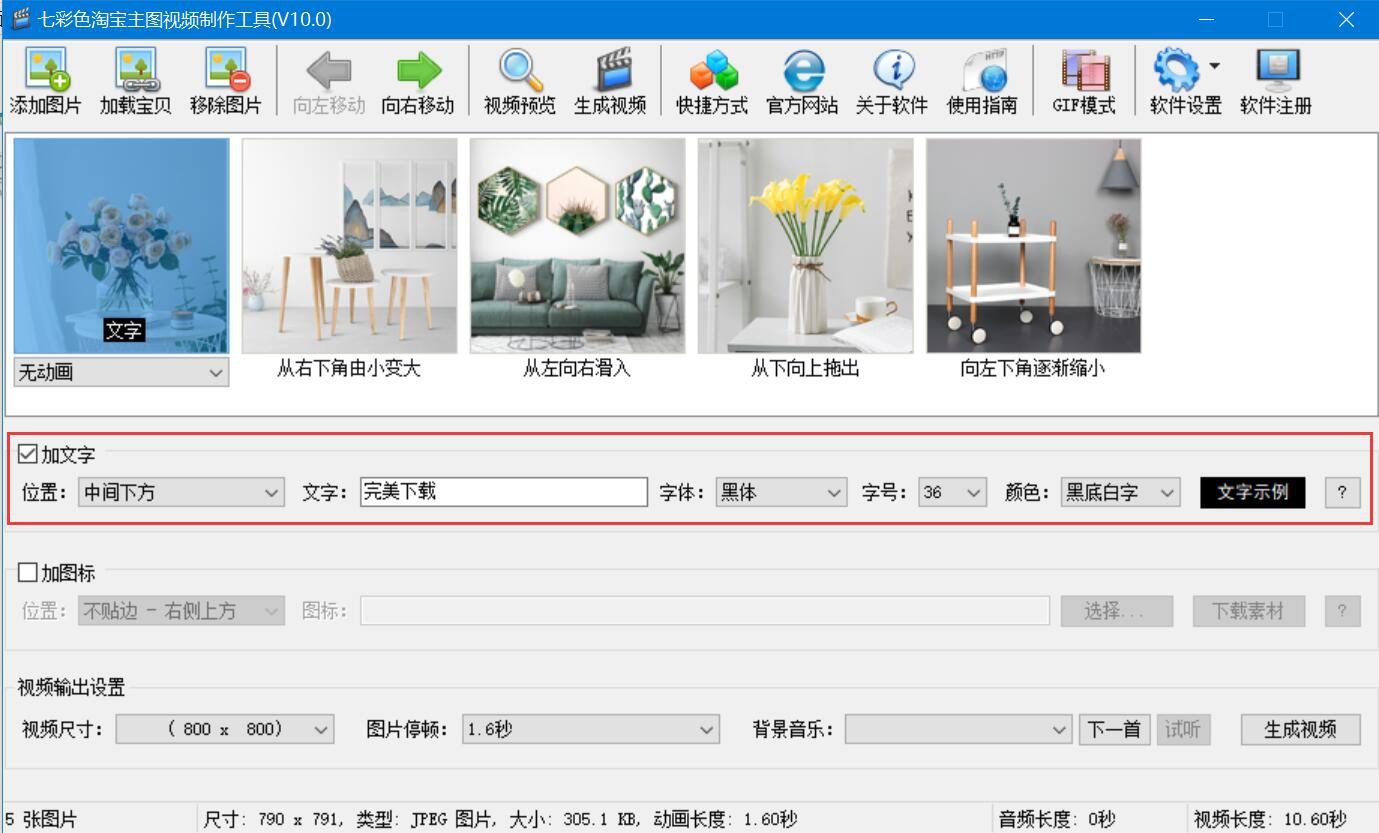The height and width of the screenshot is (833, 1379).
Task: Expand 颜色 dropdown showing 黑底白字
Action: coord(1121,492)
